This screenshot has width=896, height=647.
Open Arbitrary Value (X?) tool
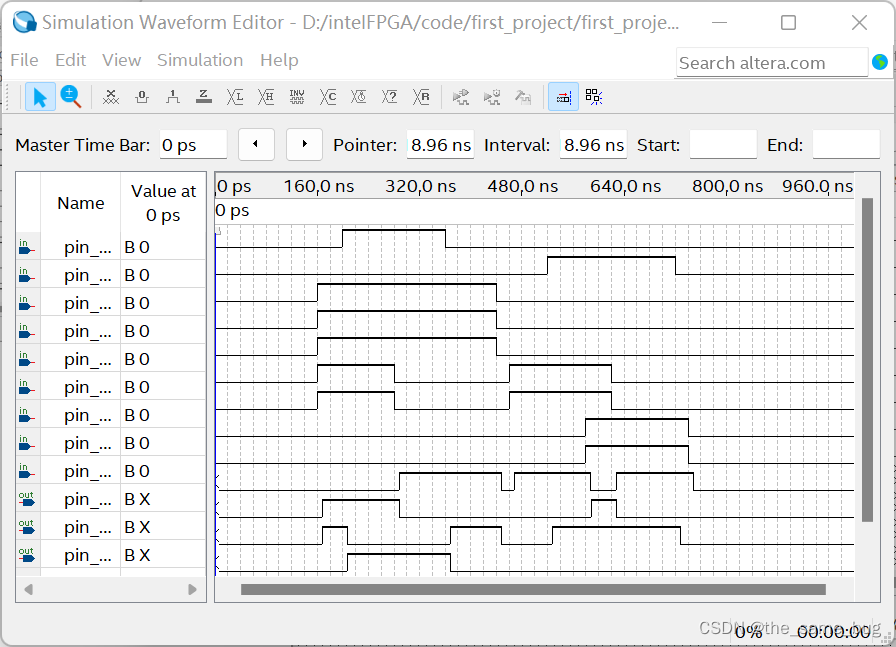(390, 97)
